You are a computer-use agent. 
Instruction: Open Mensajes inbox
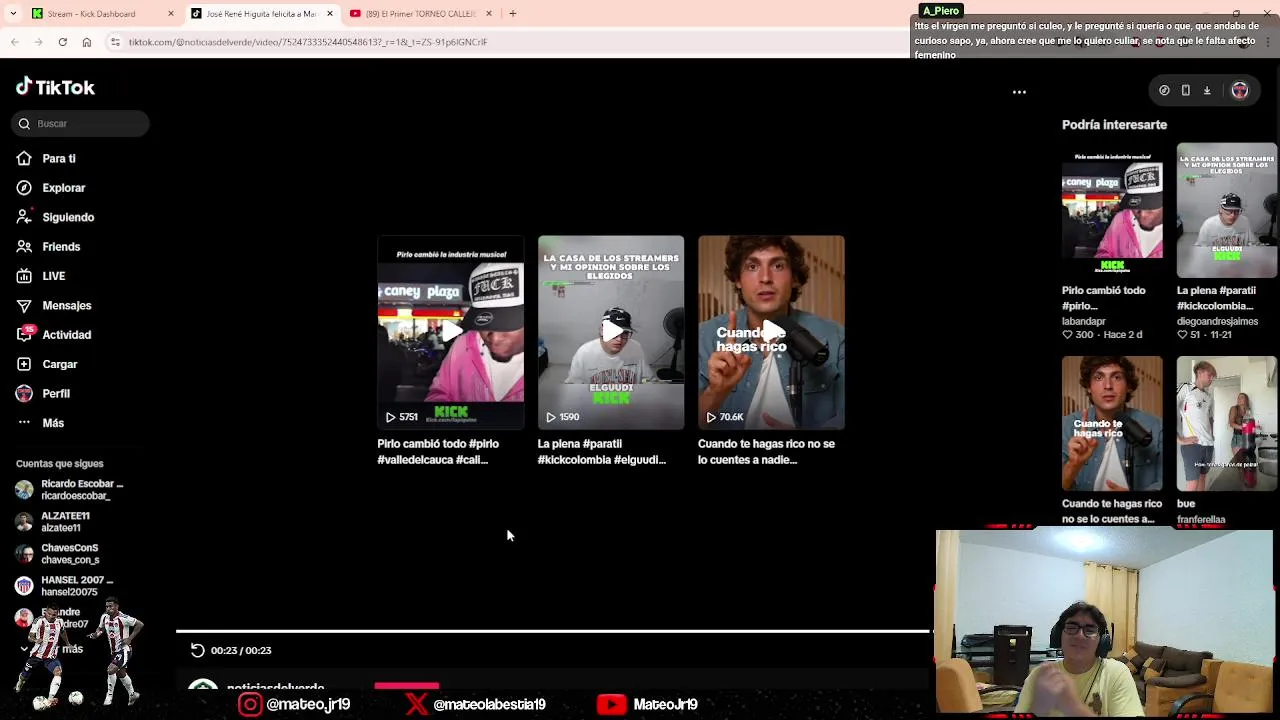click(x=54, y=305)
